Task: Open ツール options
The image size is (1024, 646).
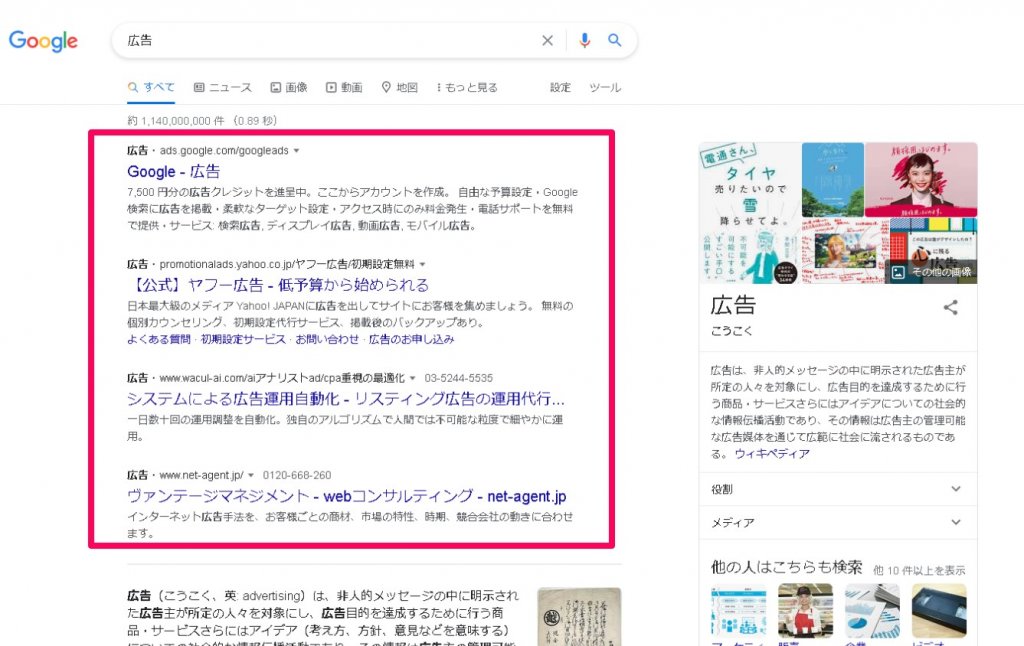Action: tap(605, 87)
